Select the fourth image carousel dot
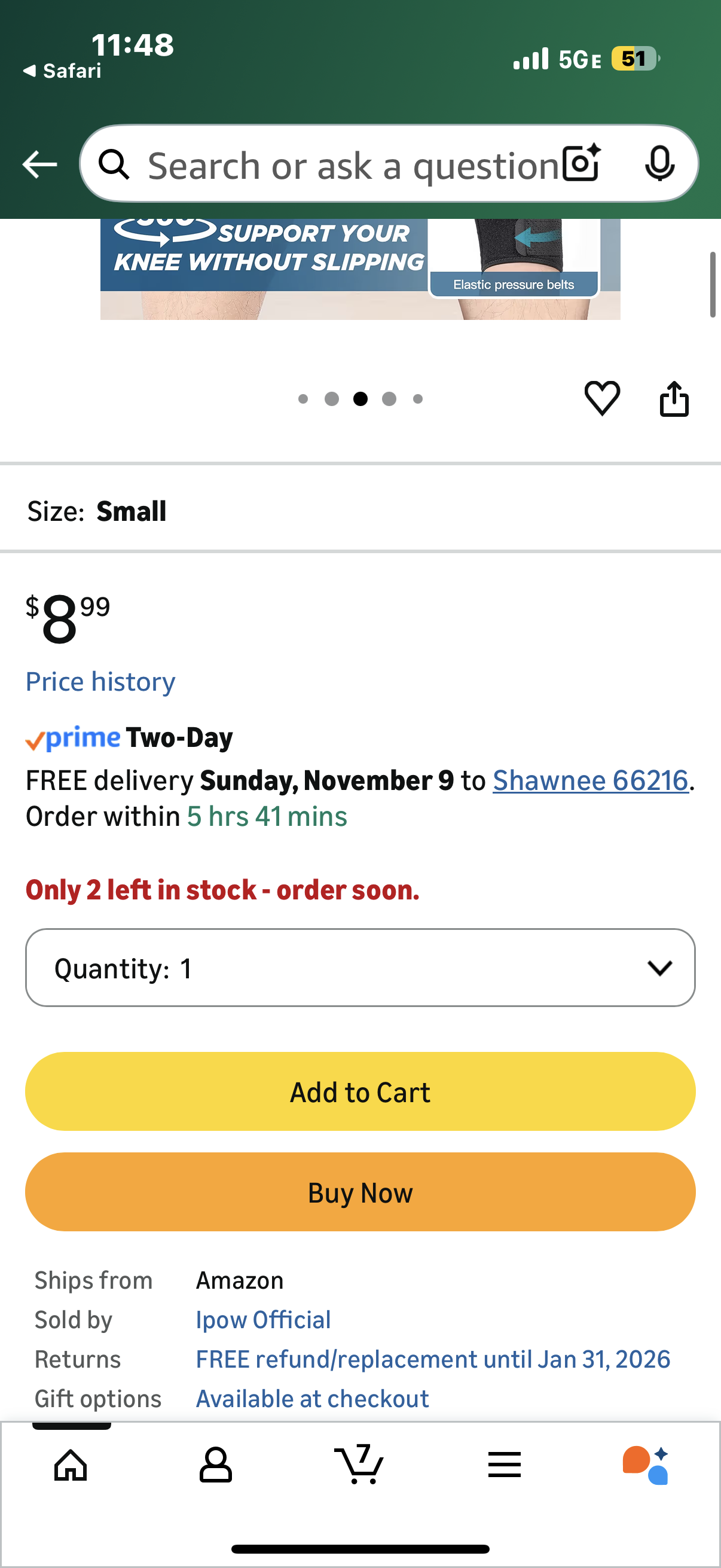 (389, 399)
